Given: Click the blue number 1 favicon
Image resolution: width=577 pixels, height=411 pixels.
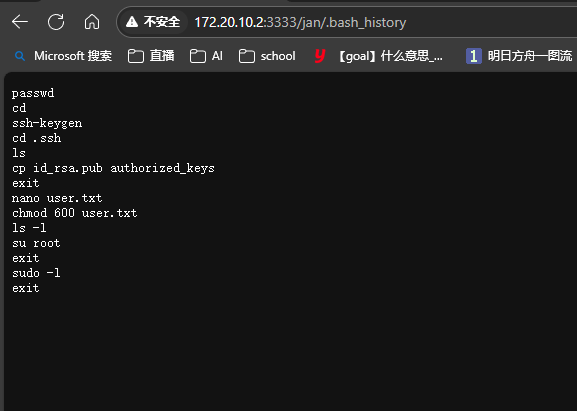Looking at the screenshot, I should tap(474, 56).
